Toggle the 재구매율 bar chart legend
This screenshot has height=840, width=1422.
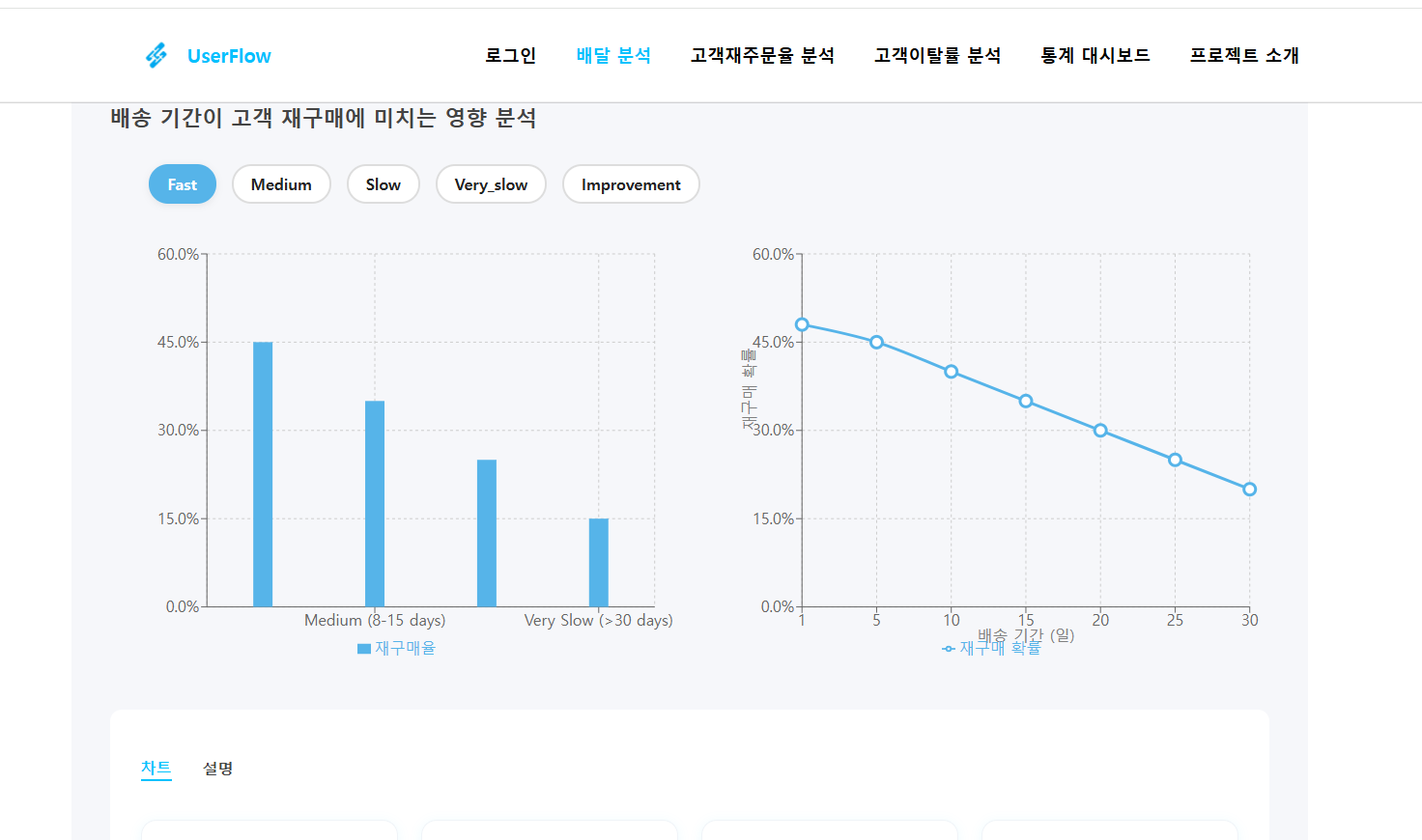pos(396,648)
